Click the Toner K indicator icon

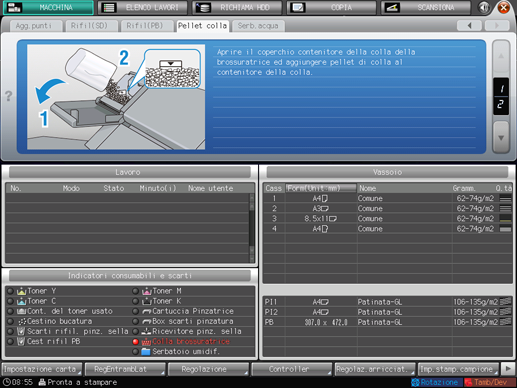tap(147, 301)
